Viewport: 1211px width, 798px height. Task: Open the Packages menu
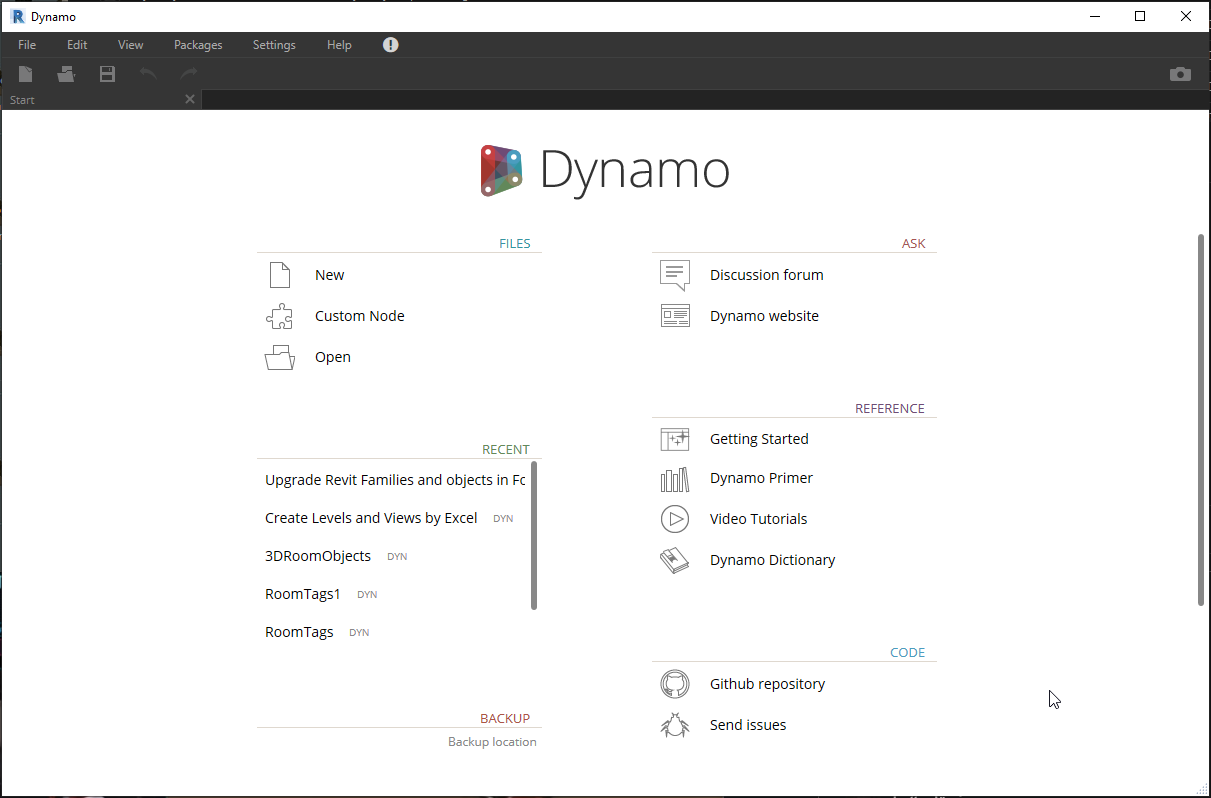tap(197, 44)
